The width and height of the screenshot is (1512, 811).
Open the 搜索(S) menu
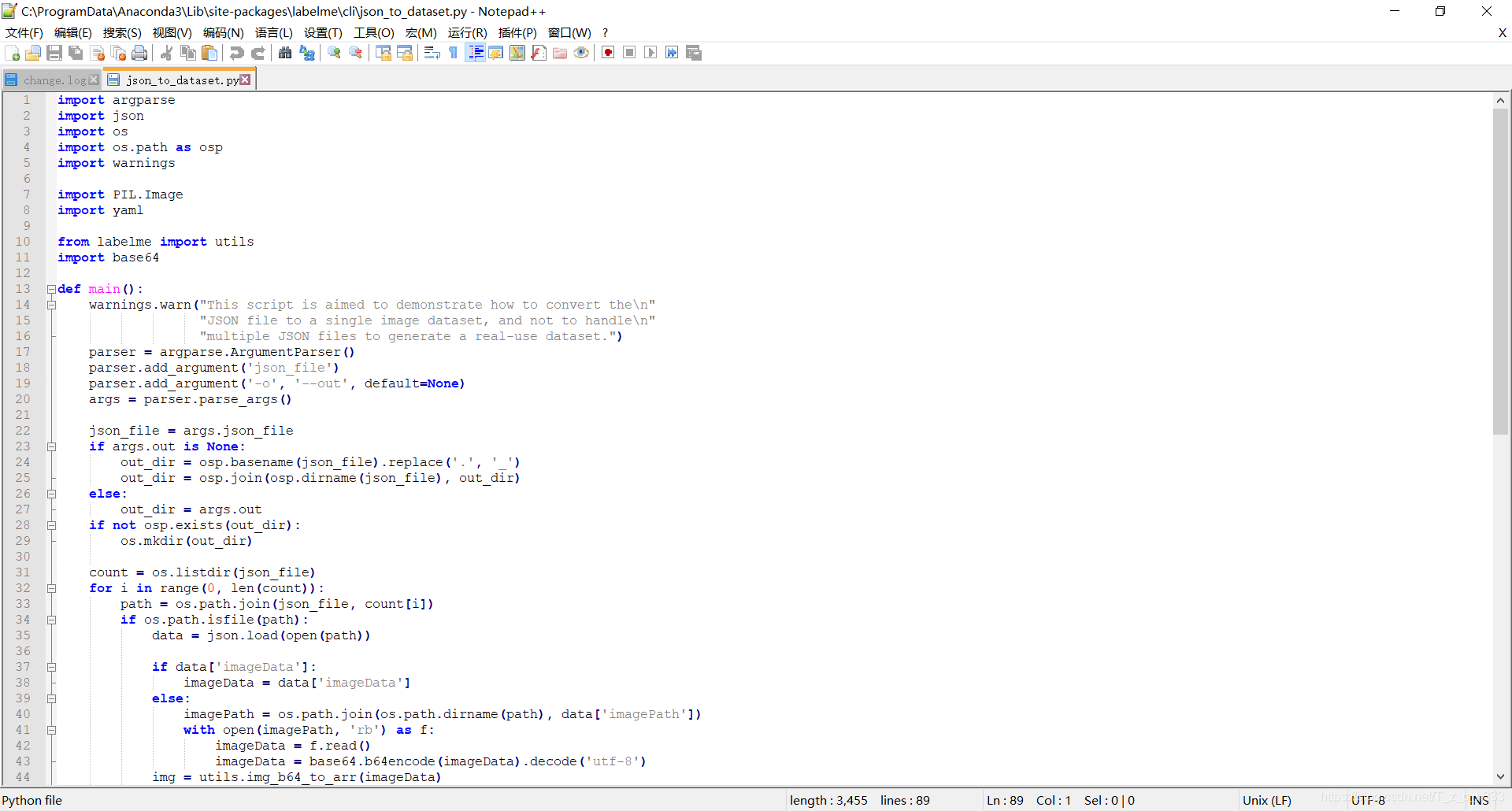pyautogui.click(x=122, y=32)
